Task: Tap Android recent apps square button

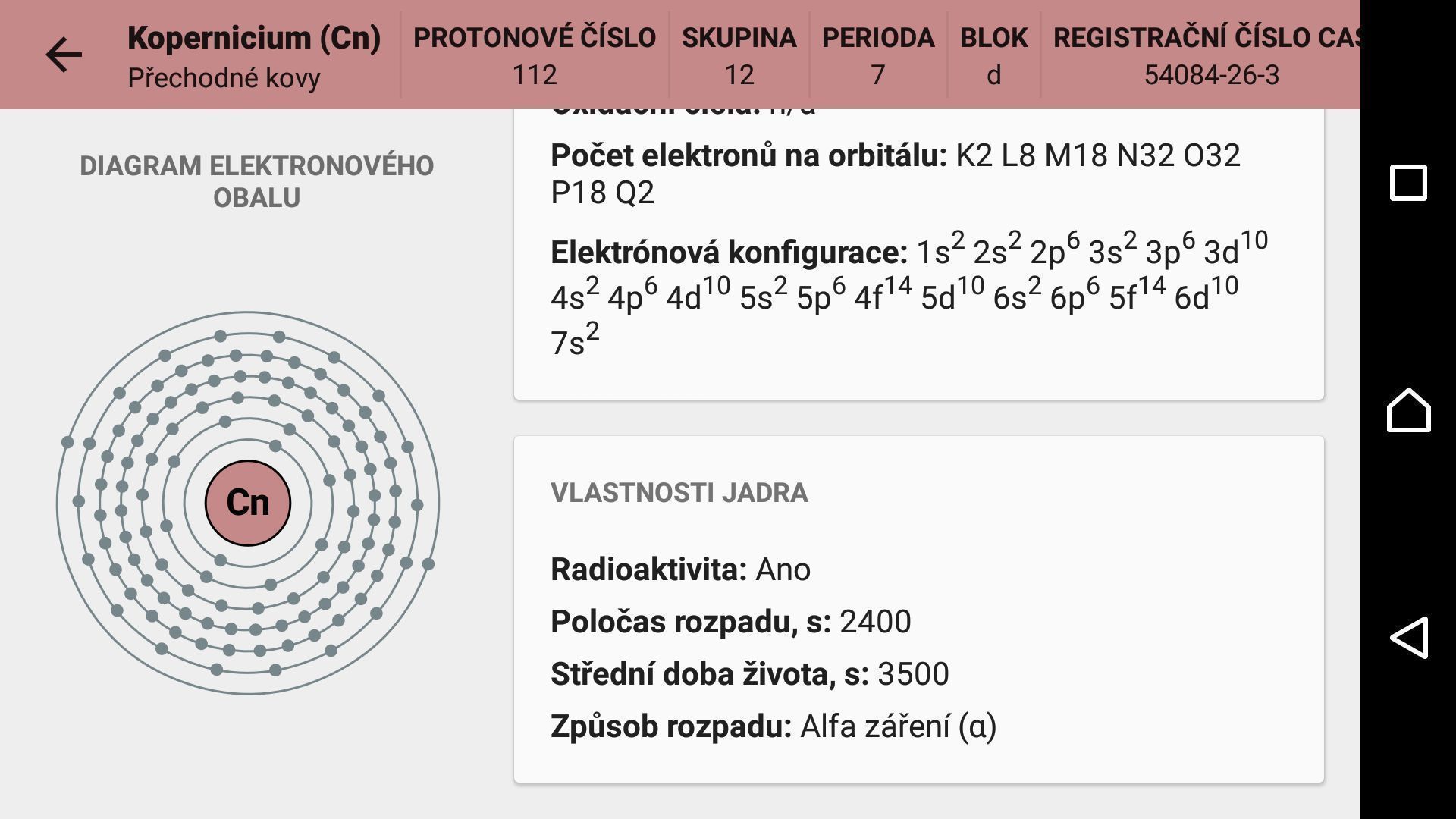Action: [1408, 183]
